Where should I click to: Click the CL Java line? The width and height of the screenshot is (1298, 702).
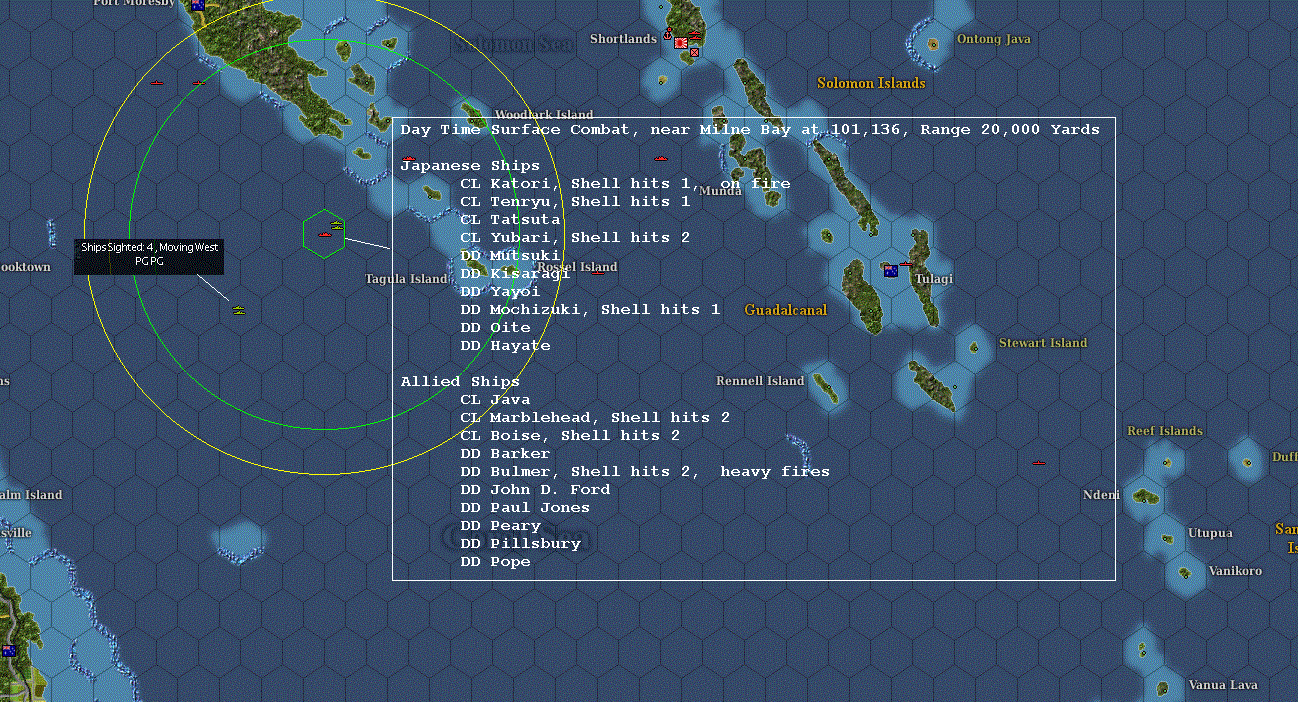point(495,400)
